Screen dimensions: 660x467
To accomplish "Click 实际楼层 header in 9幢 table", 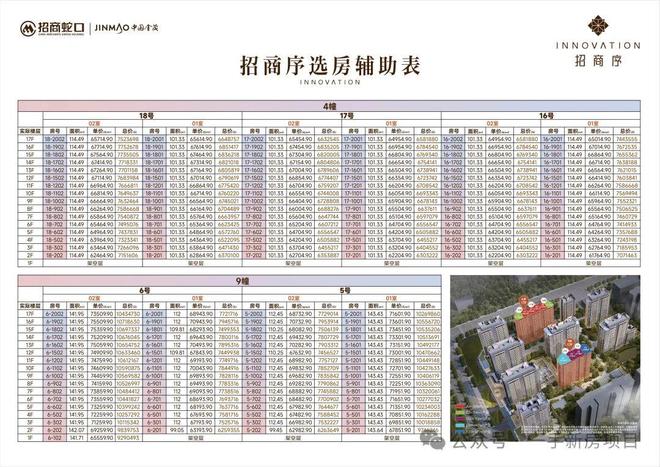I will [30, 306].
